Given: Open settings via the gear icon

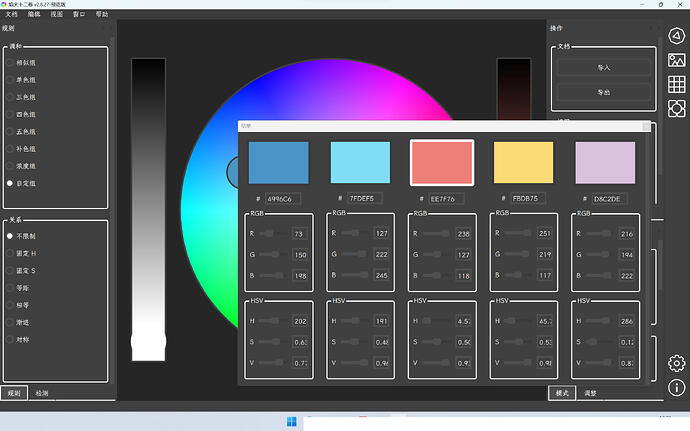Looking at the screenshot, I should click(676, 362).
